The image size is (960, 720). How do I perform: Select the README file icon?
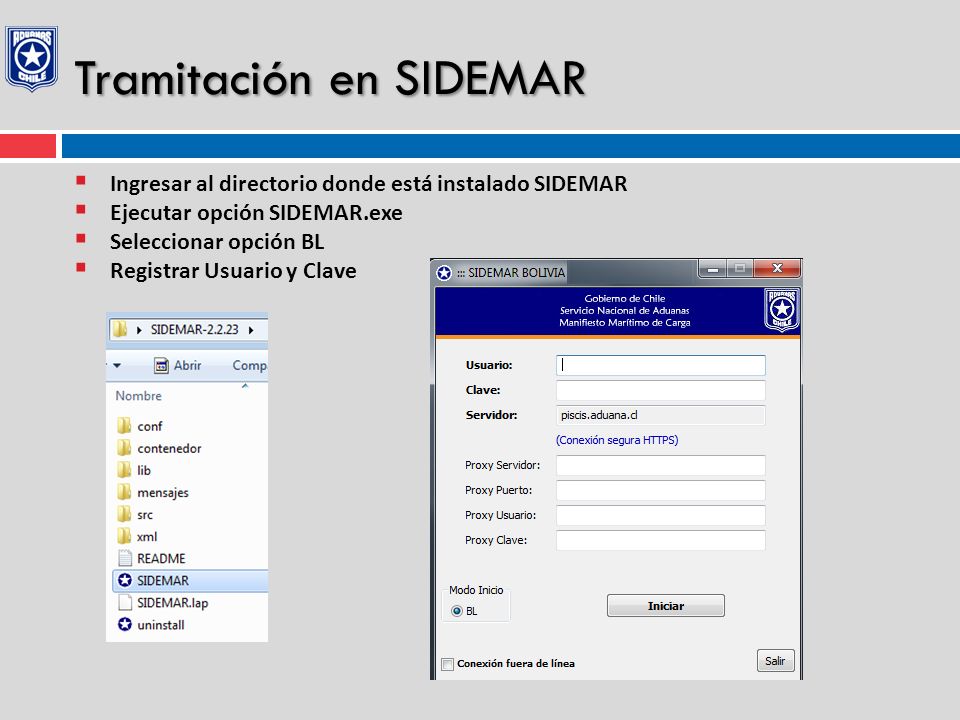(125, 558)
